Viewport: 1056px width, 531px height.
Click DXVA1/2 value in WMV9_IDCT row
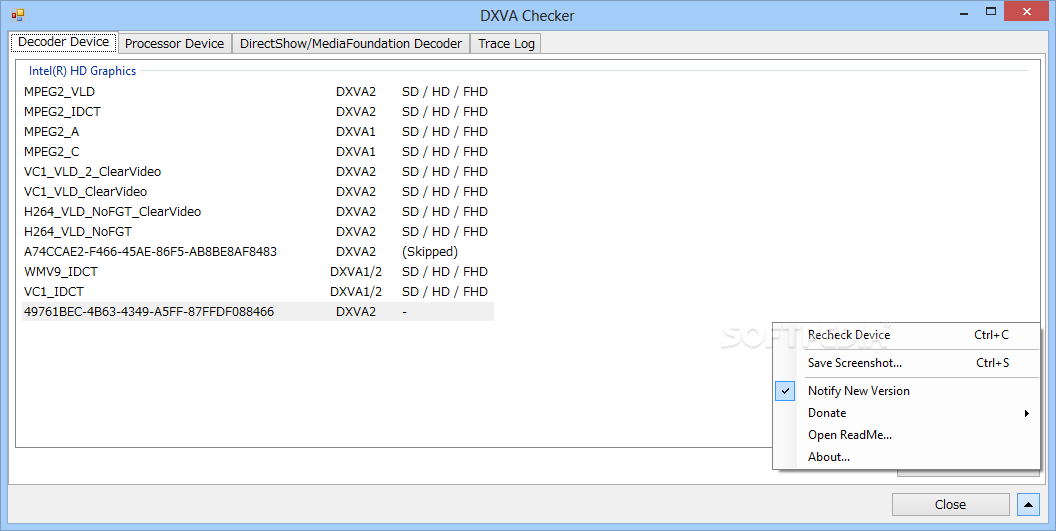[x=356, y=272]
